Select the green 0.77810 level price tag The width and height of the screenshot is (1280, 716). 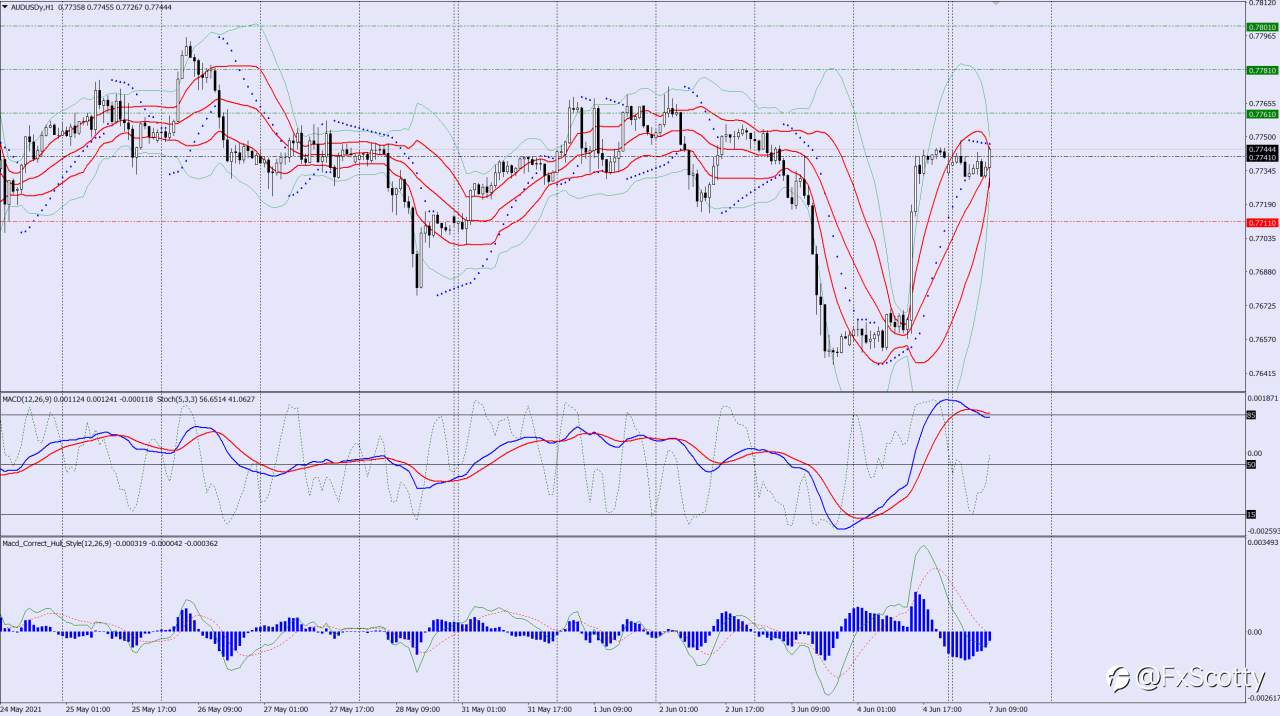1262,70
